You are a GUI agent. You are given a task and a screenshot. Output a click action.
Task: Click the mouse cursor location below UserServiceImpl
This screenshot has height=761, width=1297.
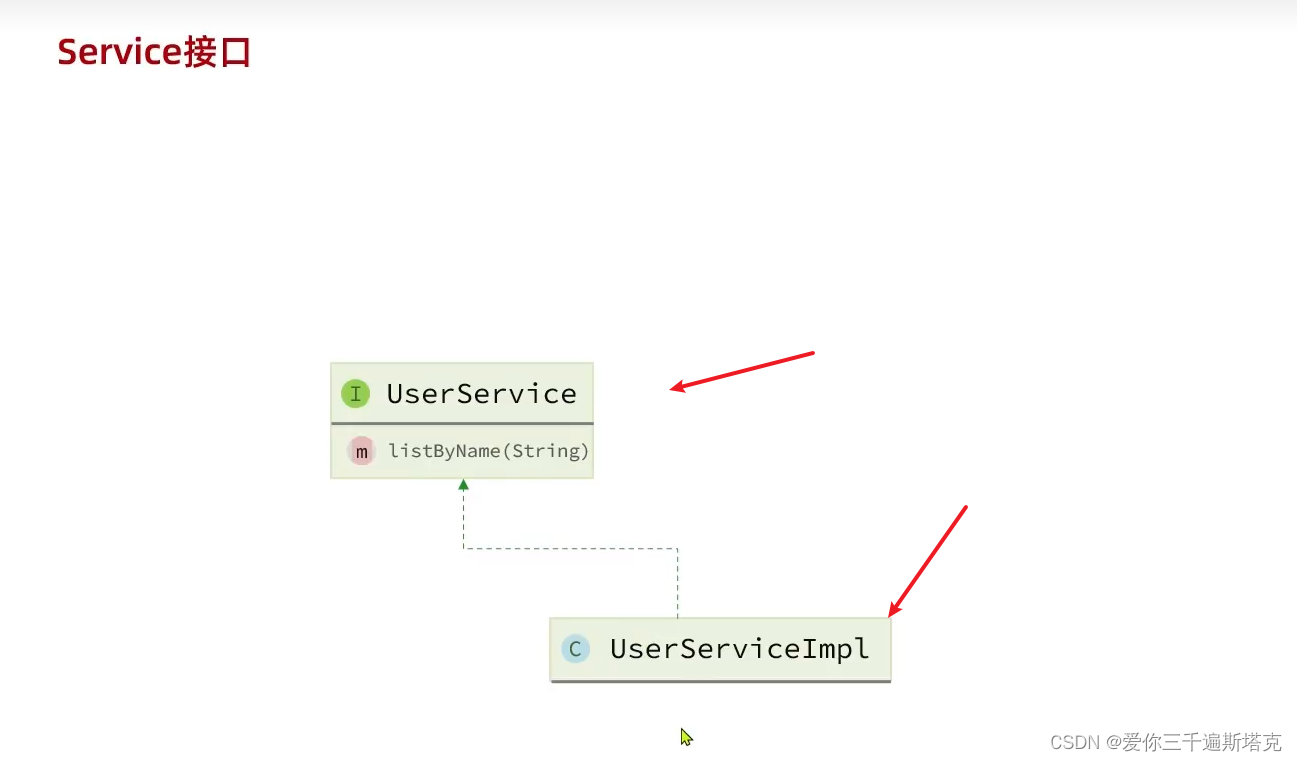tap(686, 736)
